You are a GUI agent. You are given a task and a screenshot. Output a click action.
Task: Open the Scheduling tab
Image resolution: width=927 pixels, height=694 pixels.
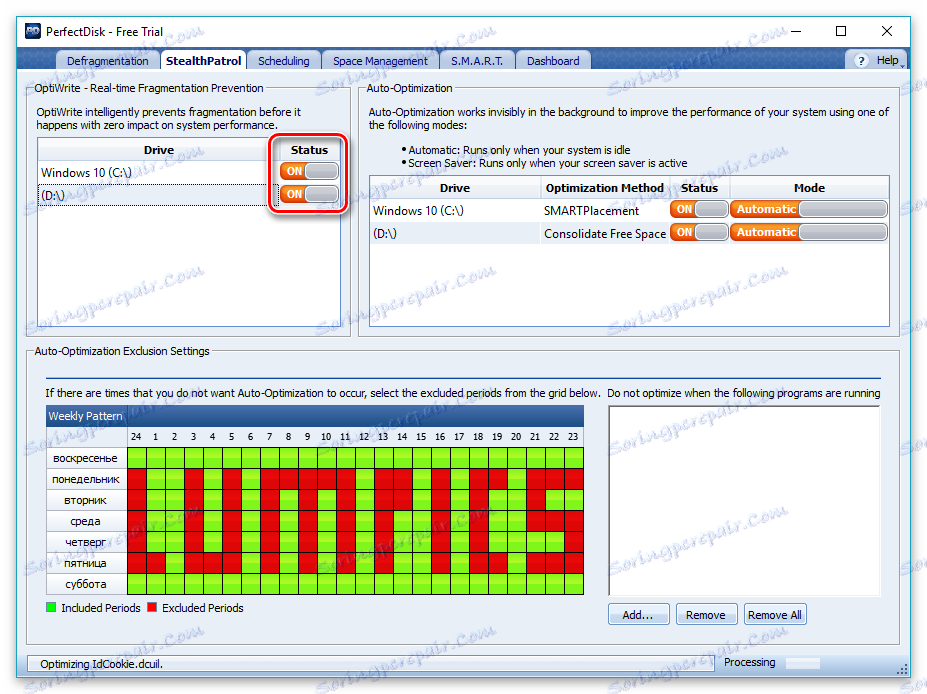click(284, 61)
